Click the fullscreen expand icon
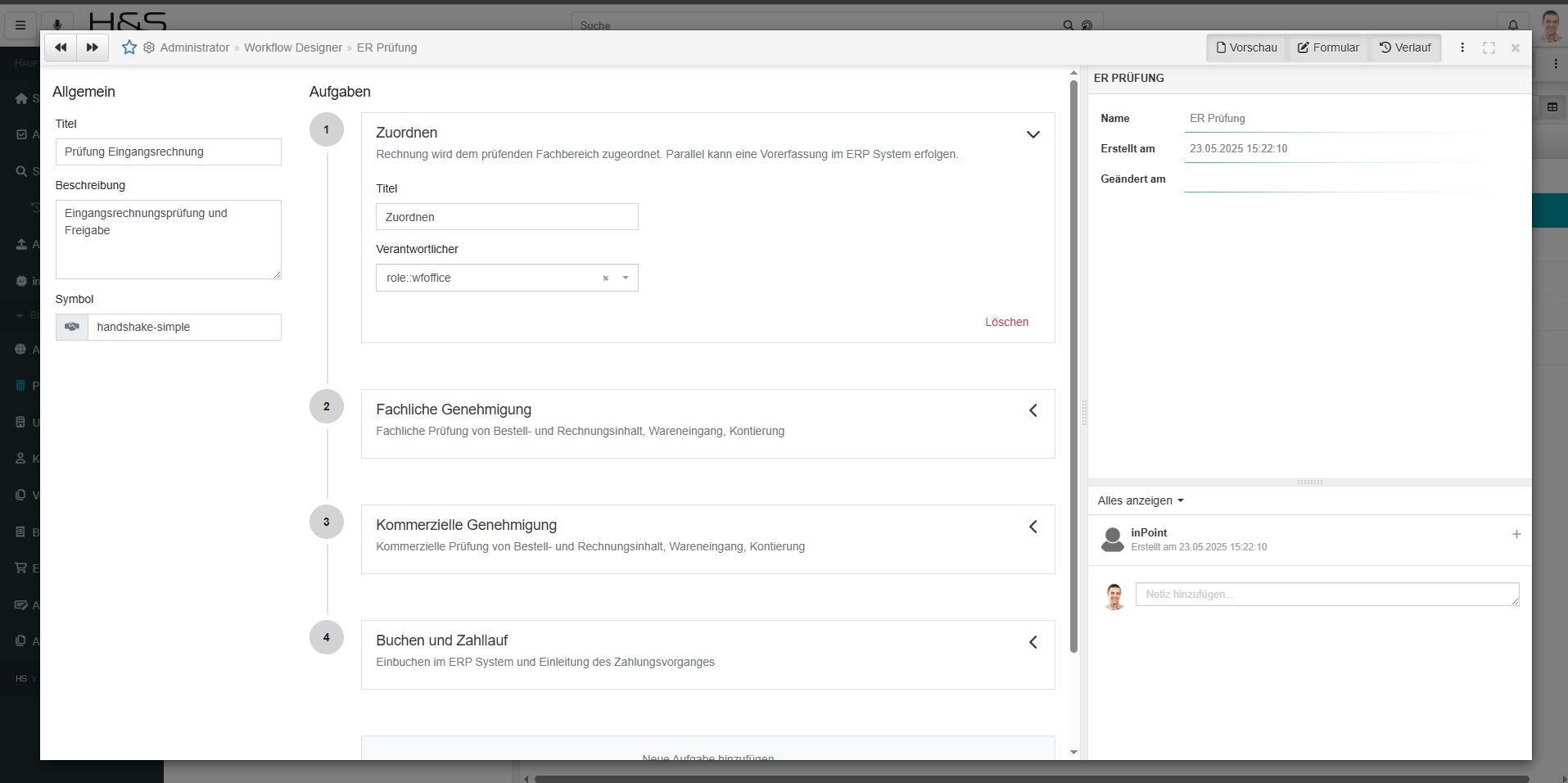The height and width of the screenshot is (783, 1568). tap(1489, 48)
